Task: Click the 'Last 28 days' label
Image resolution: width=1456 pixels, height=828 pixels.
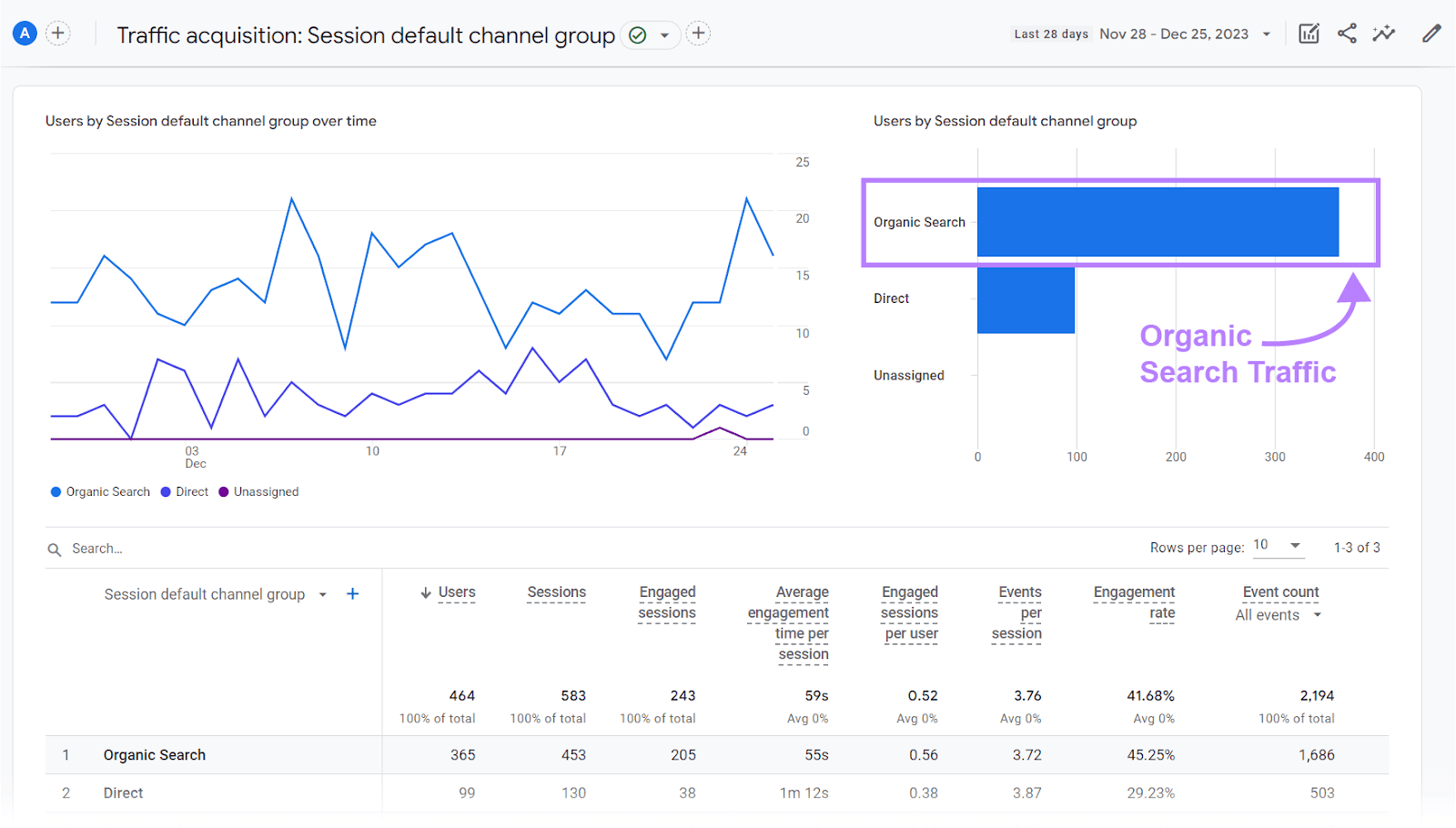Action: coord(1051,35)
